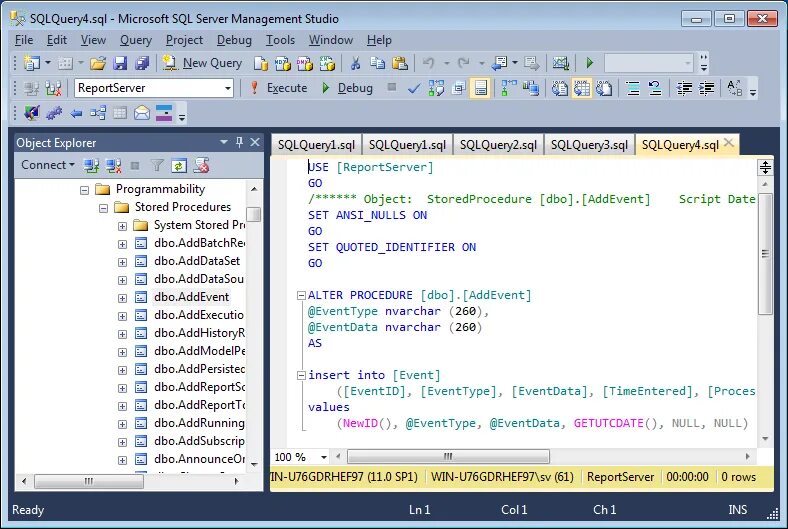Click the Cut scissors icon
788x529 pixels.
tap(355, 63)
